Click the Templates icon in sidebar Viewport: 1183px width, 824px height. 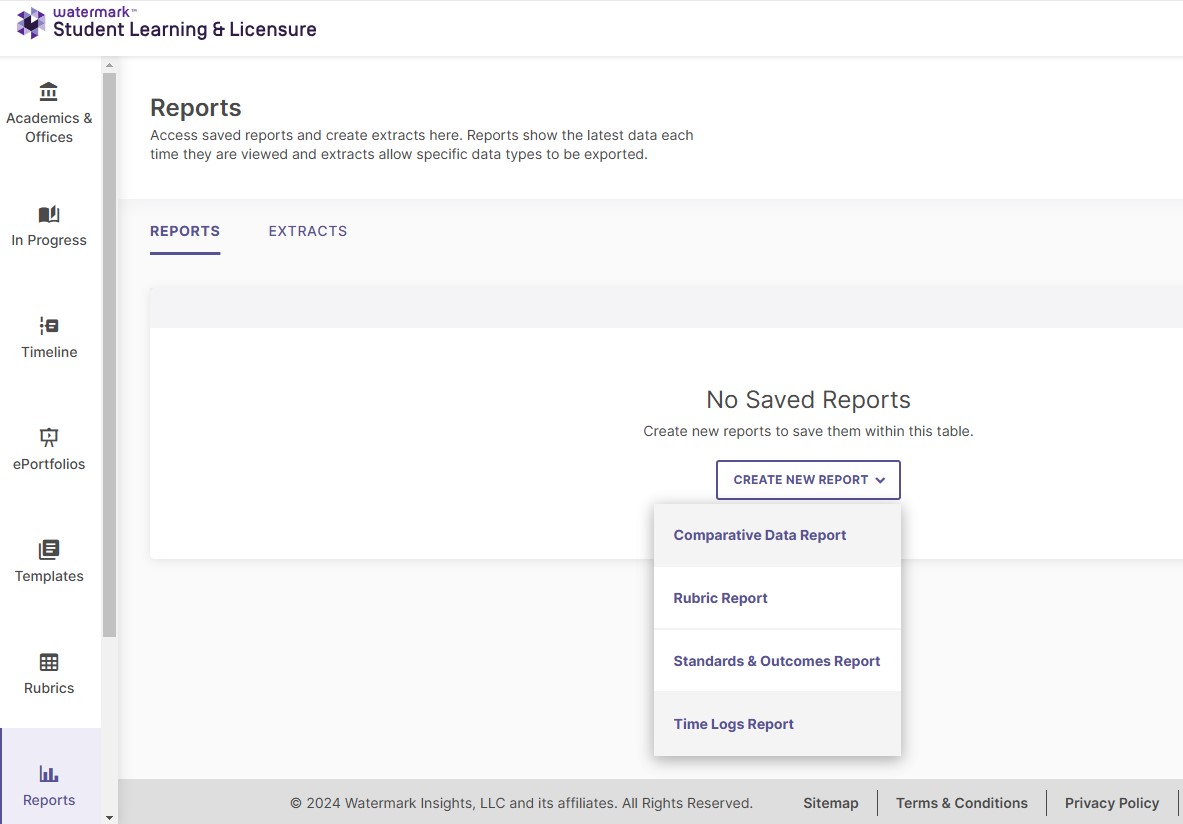click(48, 550)
